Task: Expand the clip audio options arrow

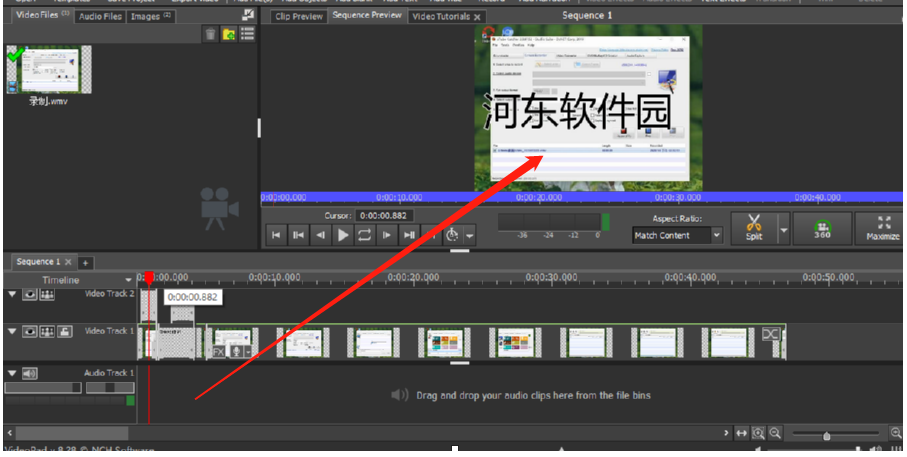Action: click(x=249, y=352)
